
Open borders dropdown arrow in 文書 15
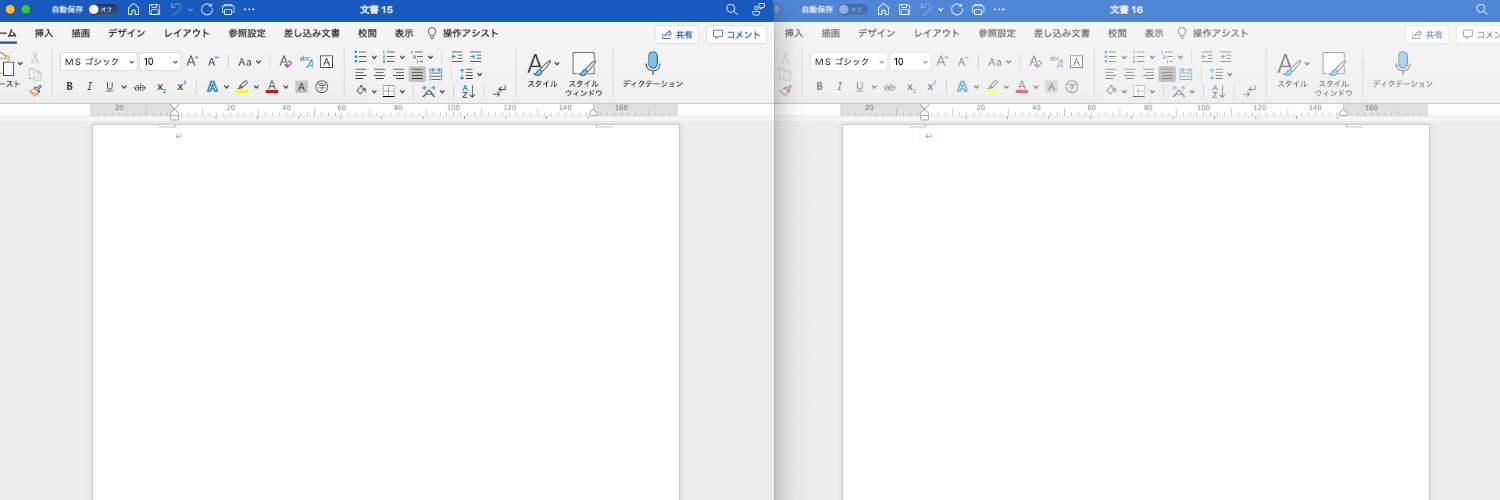pos(402,92)
